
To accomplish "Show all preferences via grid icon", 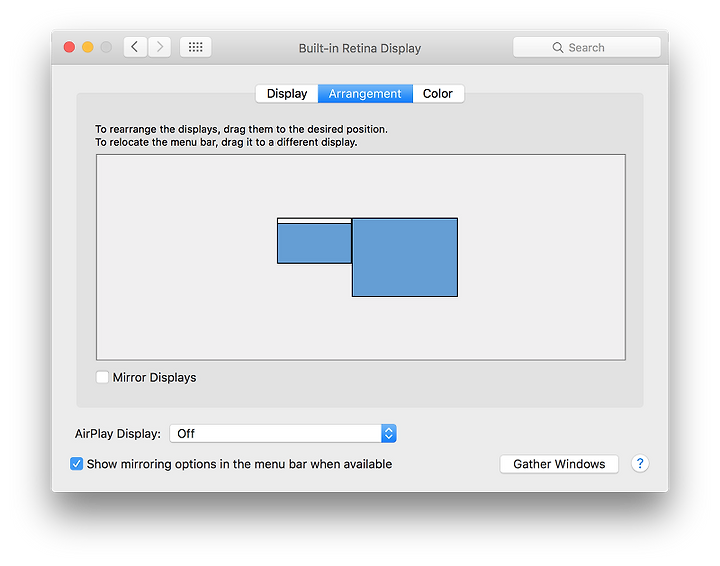I will point(196,47).
